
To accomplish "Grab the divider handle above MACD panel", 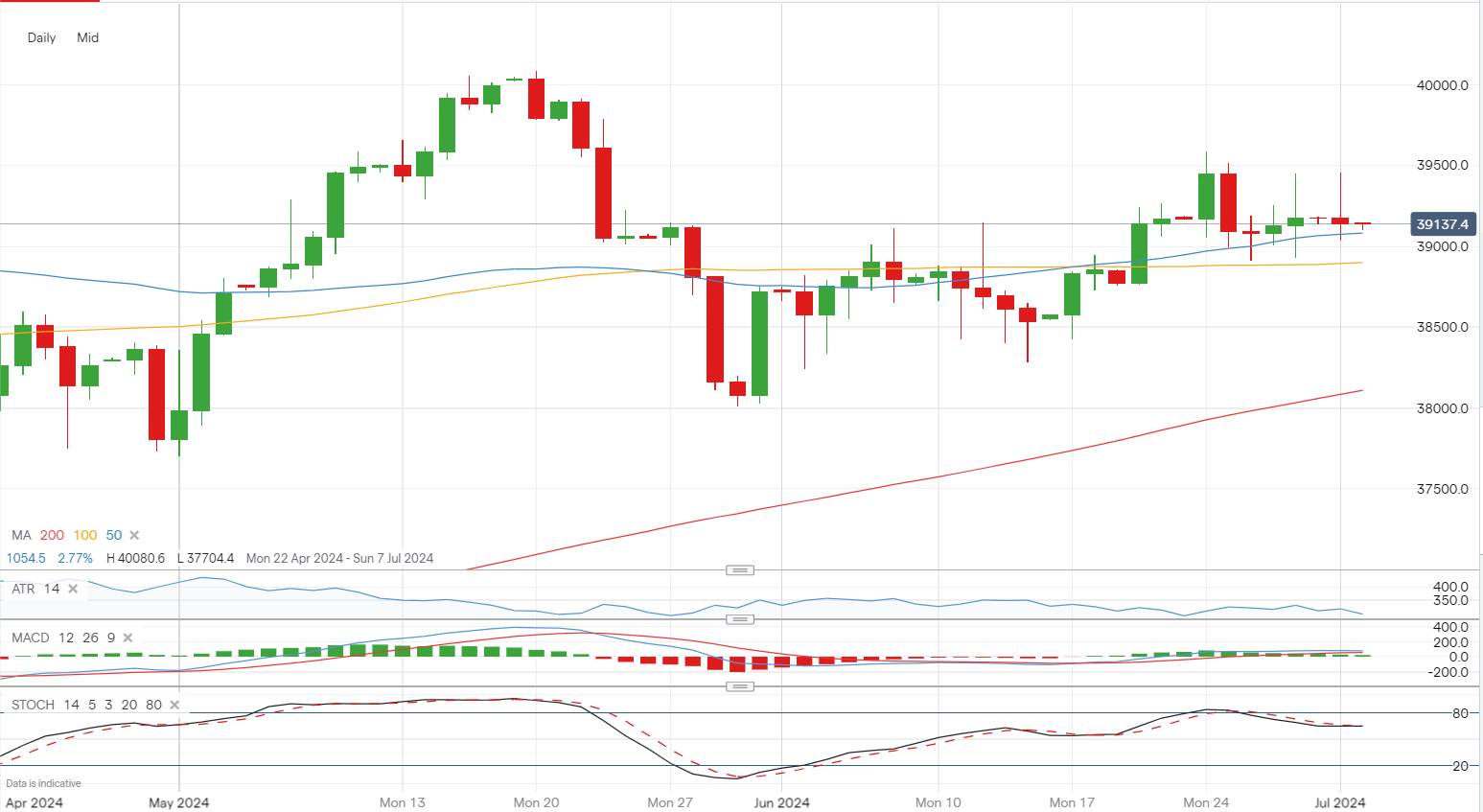I will (739, 619).
